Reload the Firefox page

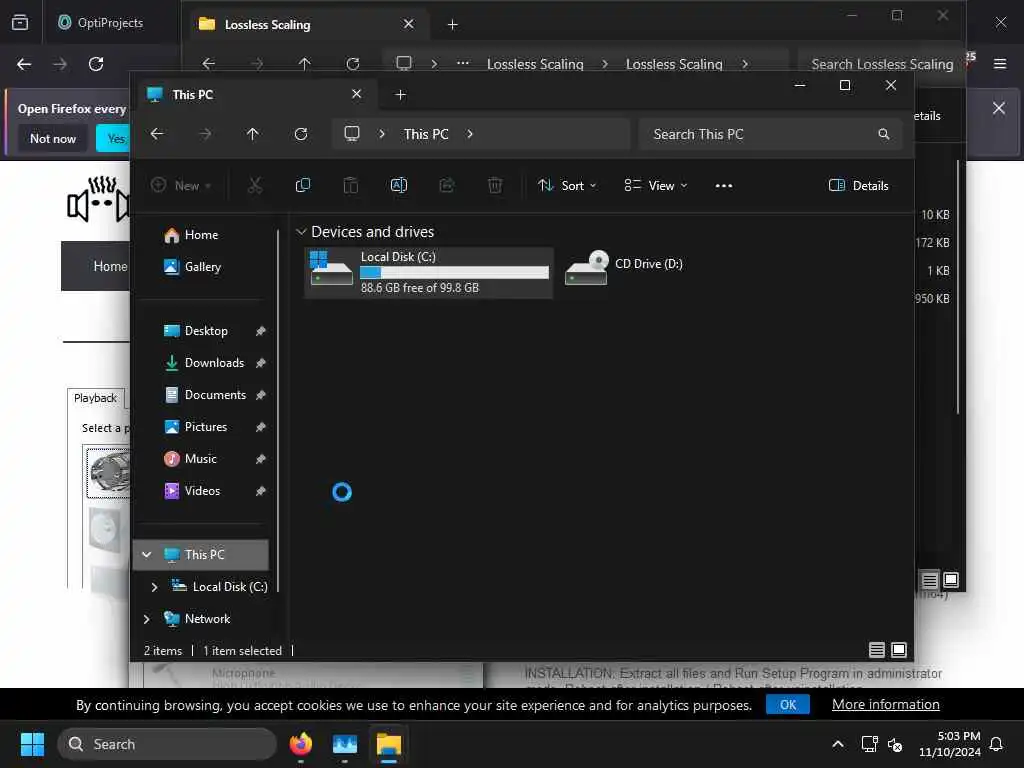(96, 64)
